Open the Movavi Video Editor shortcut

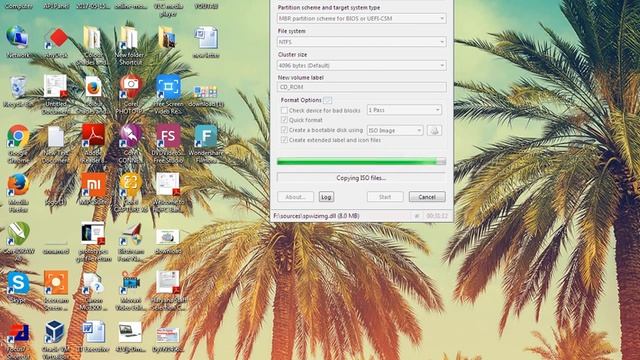[131, 283]
